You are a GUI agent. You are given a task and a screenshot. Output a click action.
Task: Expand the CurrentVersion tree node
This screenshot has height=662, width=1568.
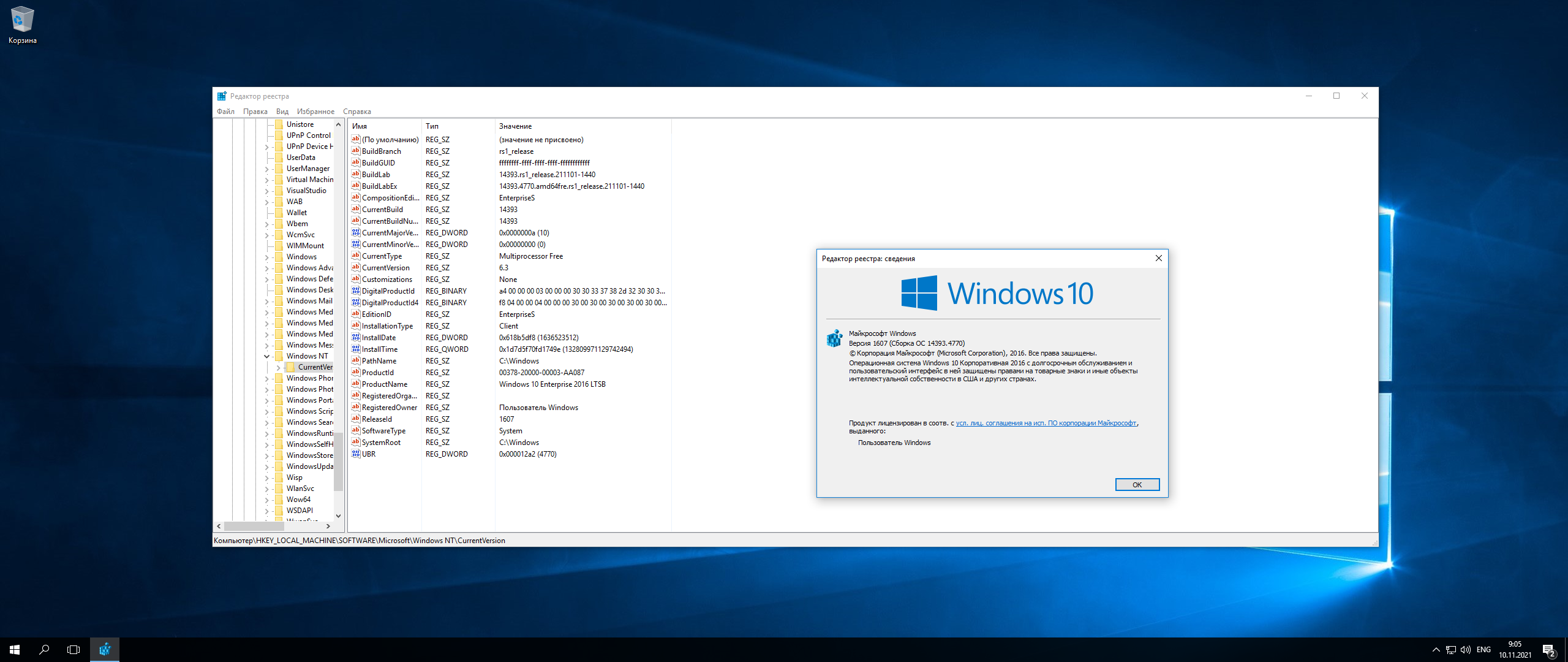(279, 367)
